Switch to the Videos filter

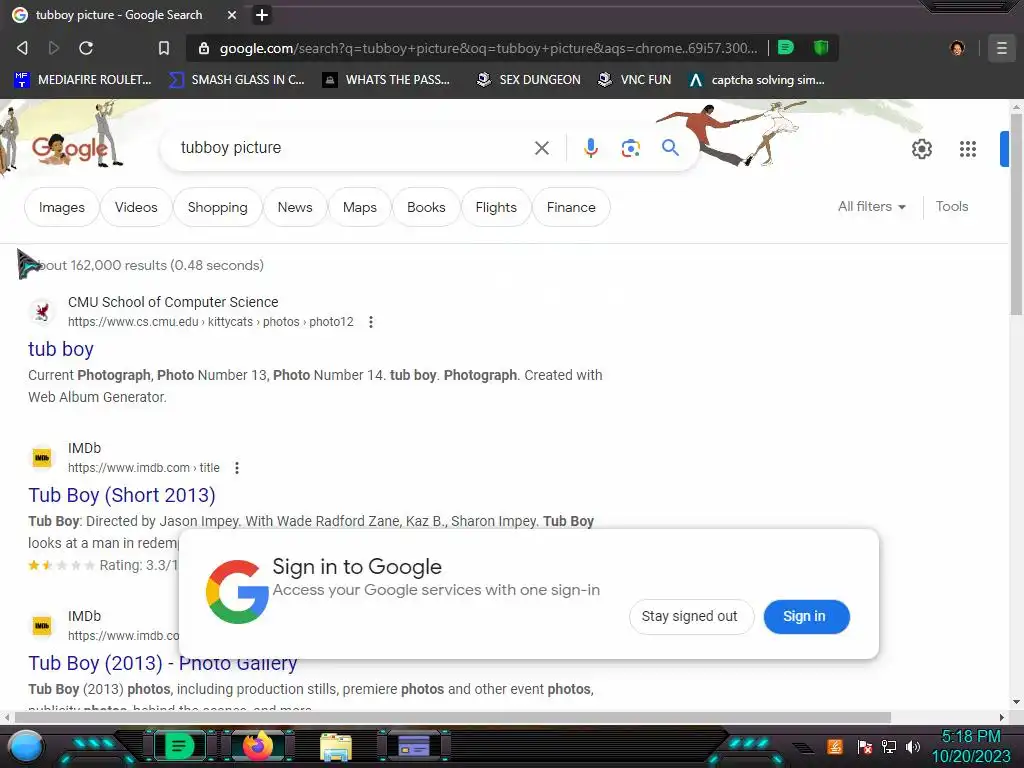(136, 207)
